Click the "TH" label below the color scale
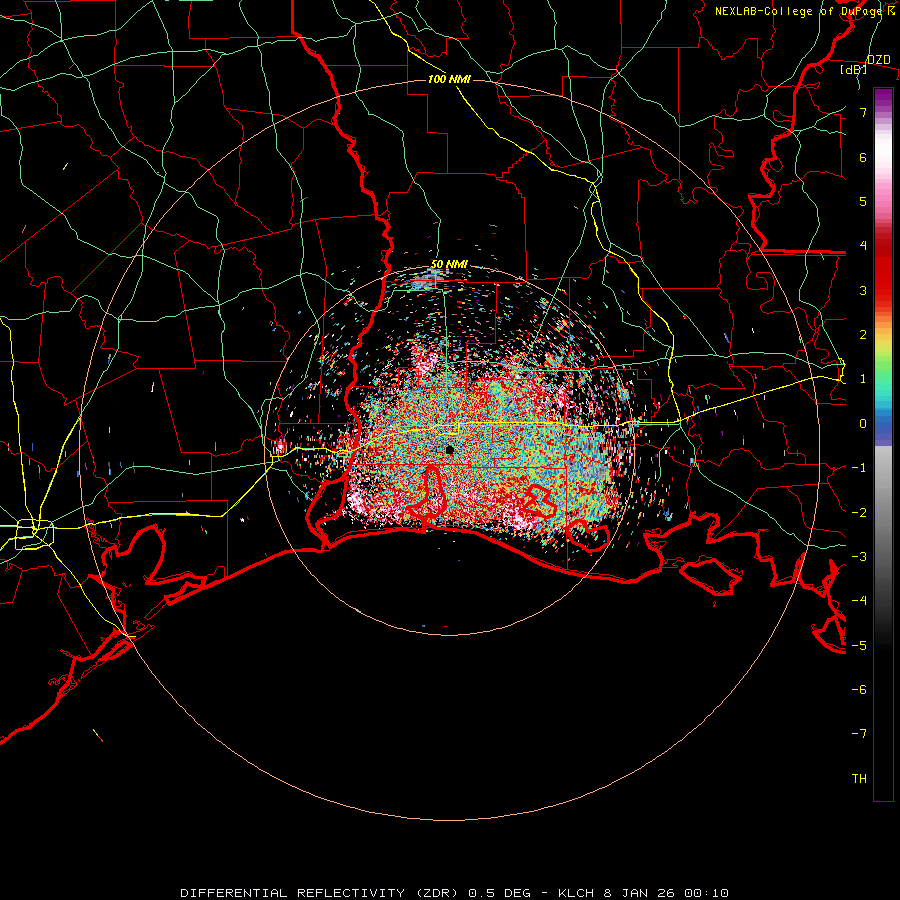The height and width of the screenshot is (900, 900). click(859, 779)
